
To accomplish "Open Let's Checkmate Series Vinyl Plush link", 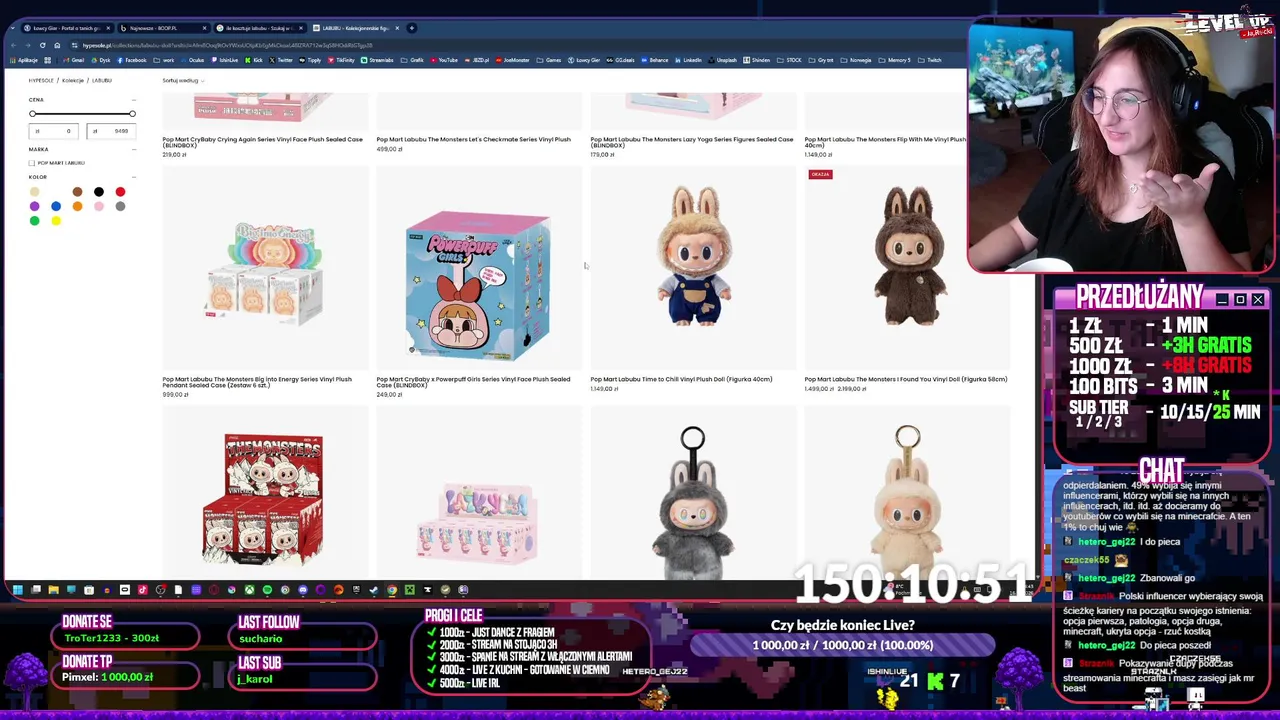I will click(x=473, y=139).
